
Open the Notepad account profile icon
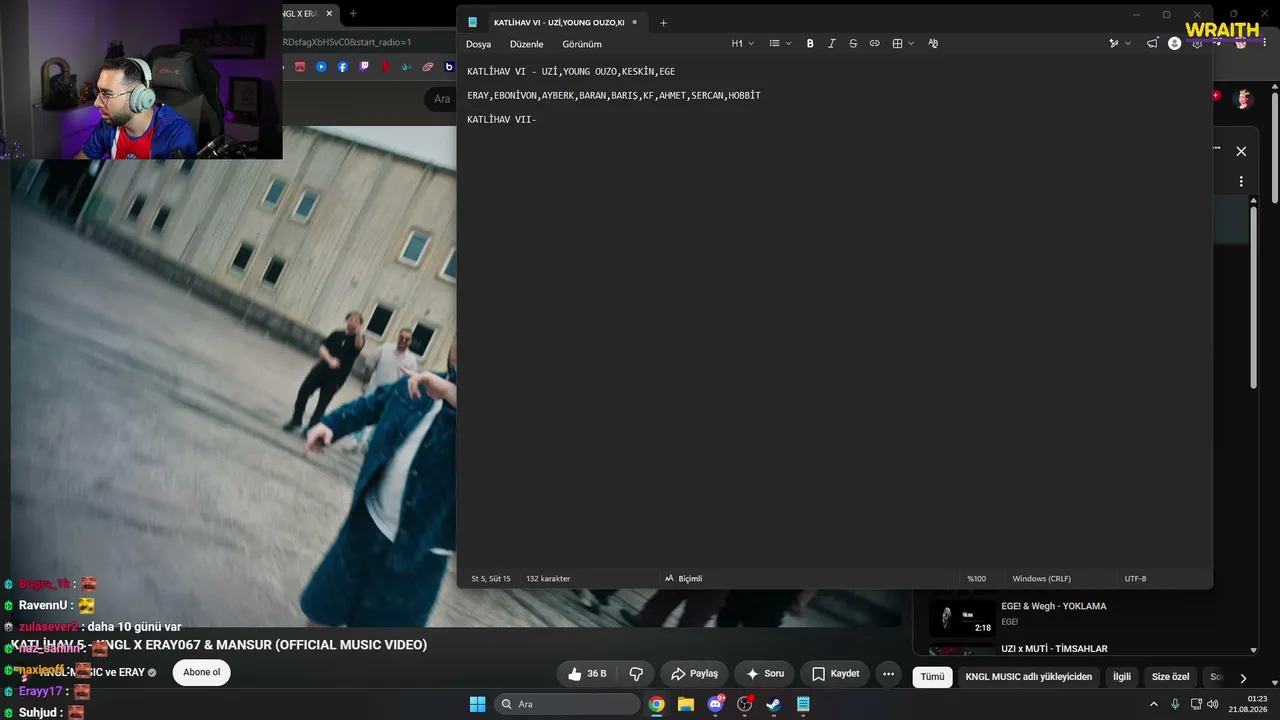(1175, 44)
